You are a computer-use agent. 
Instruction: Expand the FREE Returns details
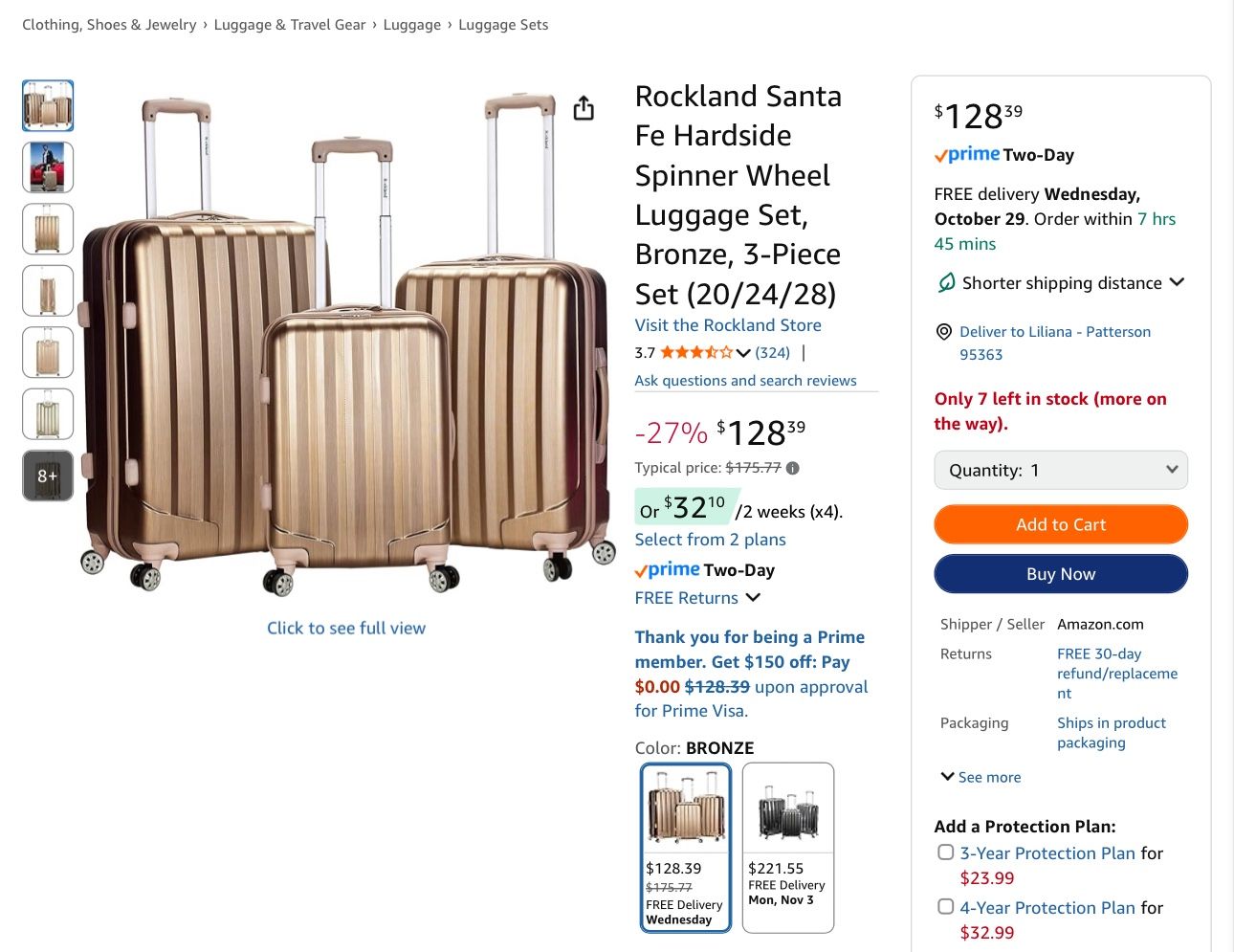[x=753, y=597]
